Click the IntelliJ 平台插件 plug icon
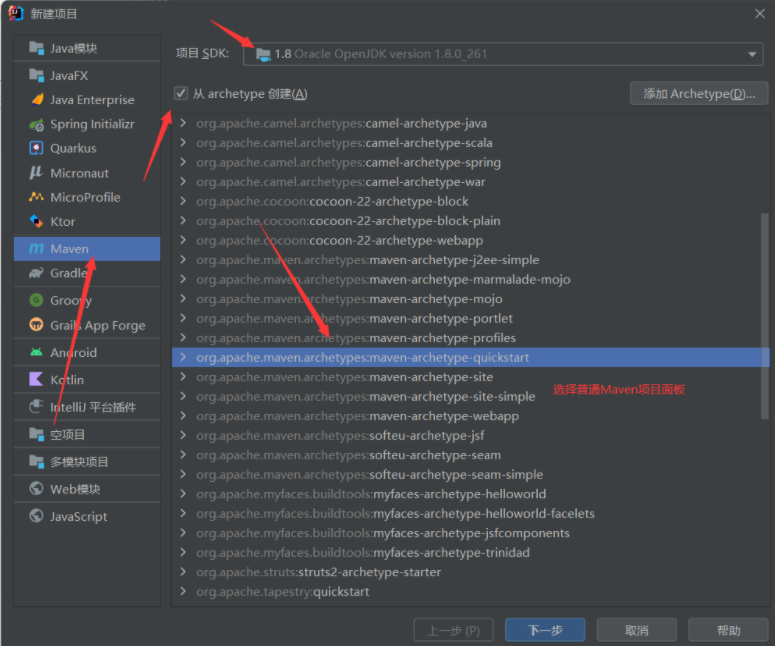This screenshot has width=775, height=646. point(36,406)
